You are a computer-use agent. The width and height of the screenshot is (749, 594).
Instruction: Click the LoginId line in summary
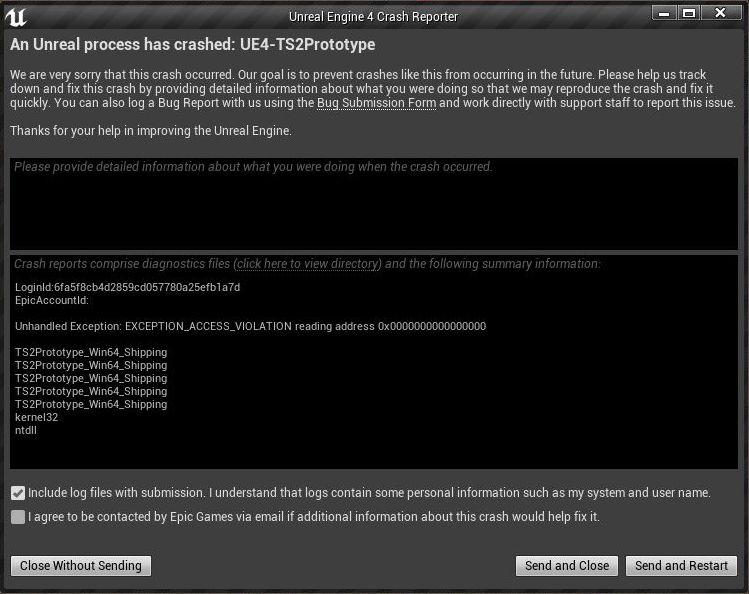(x=127, y=287)
